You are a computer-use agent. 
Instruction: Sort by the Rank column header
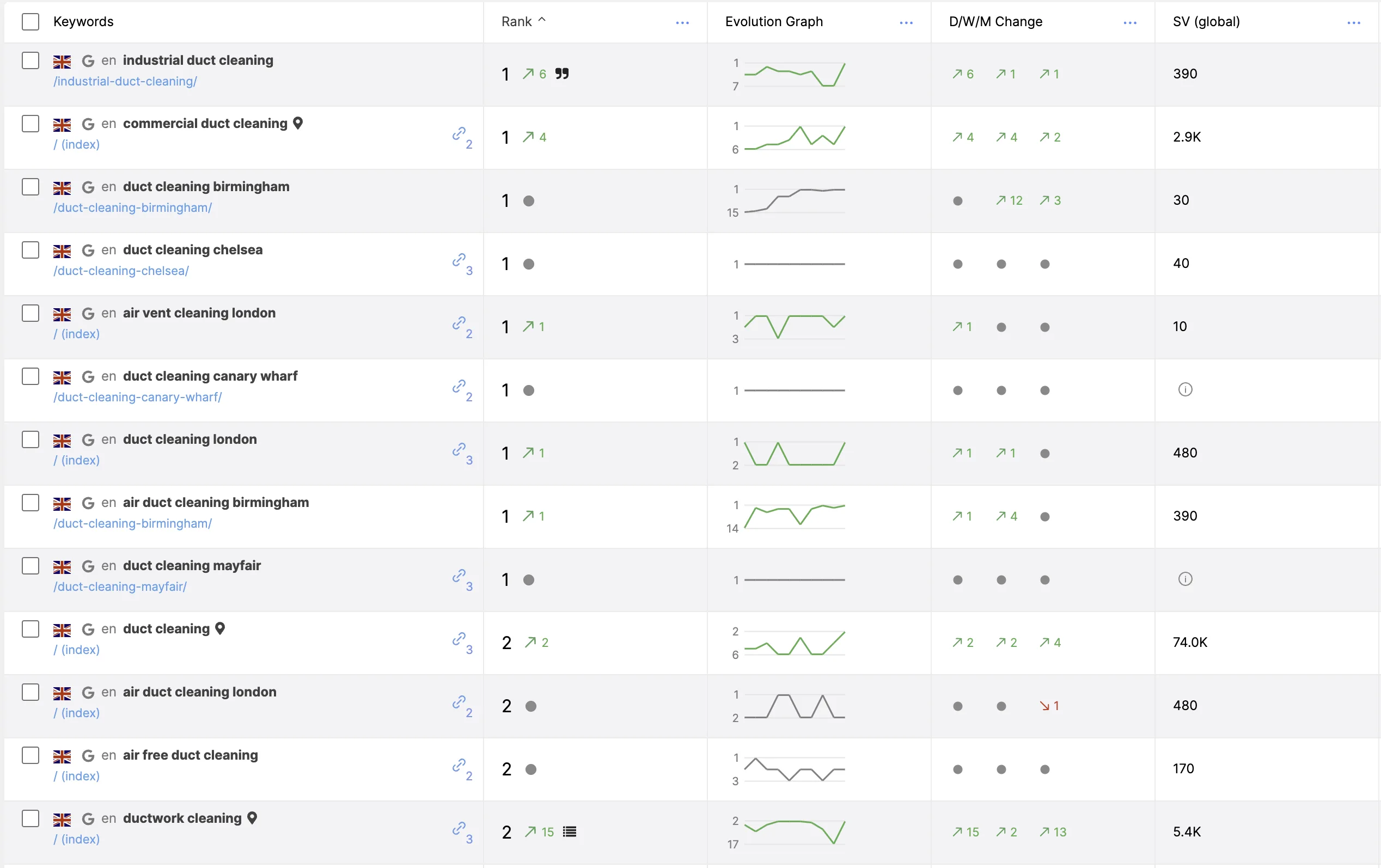(523, 22)
